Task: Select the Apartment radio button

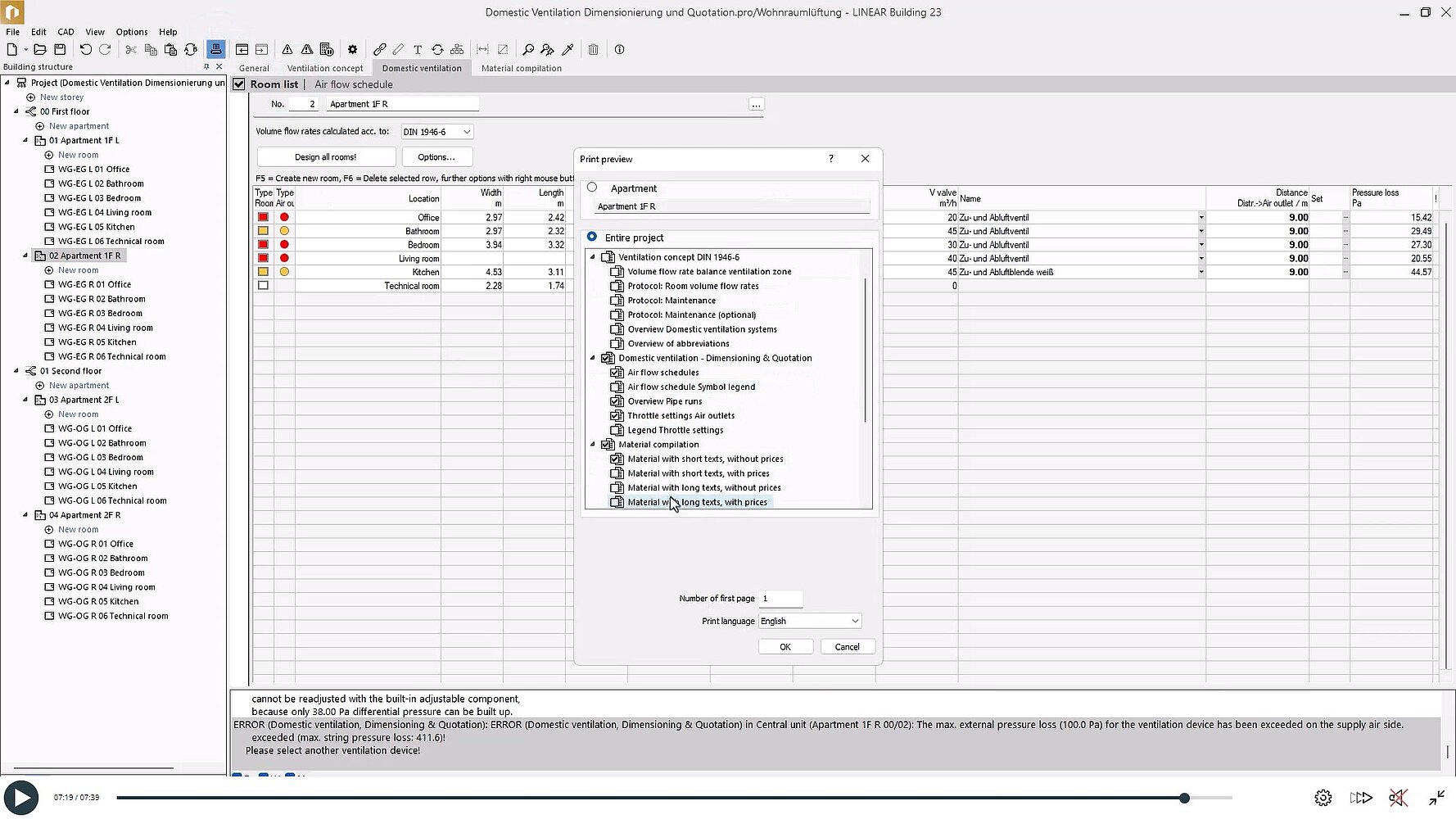Action: click(592, 188)
